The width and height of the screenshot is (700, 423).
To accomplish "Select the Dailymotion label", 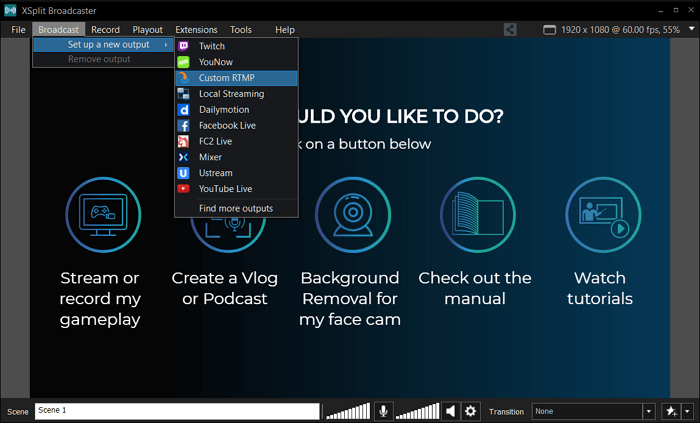I will [224, 110].
